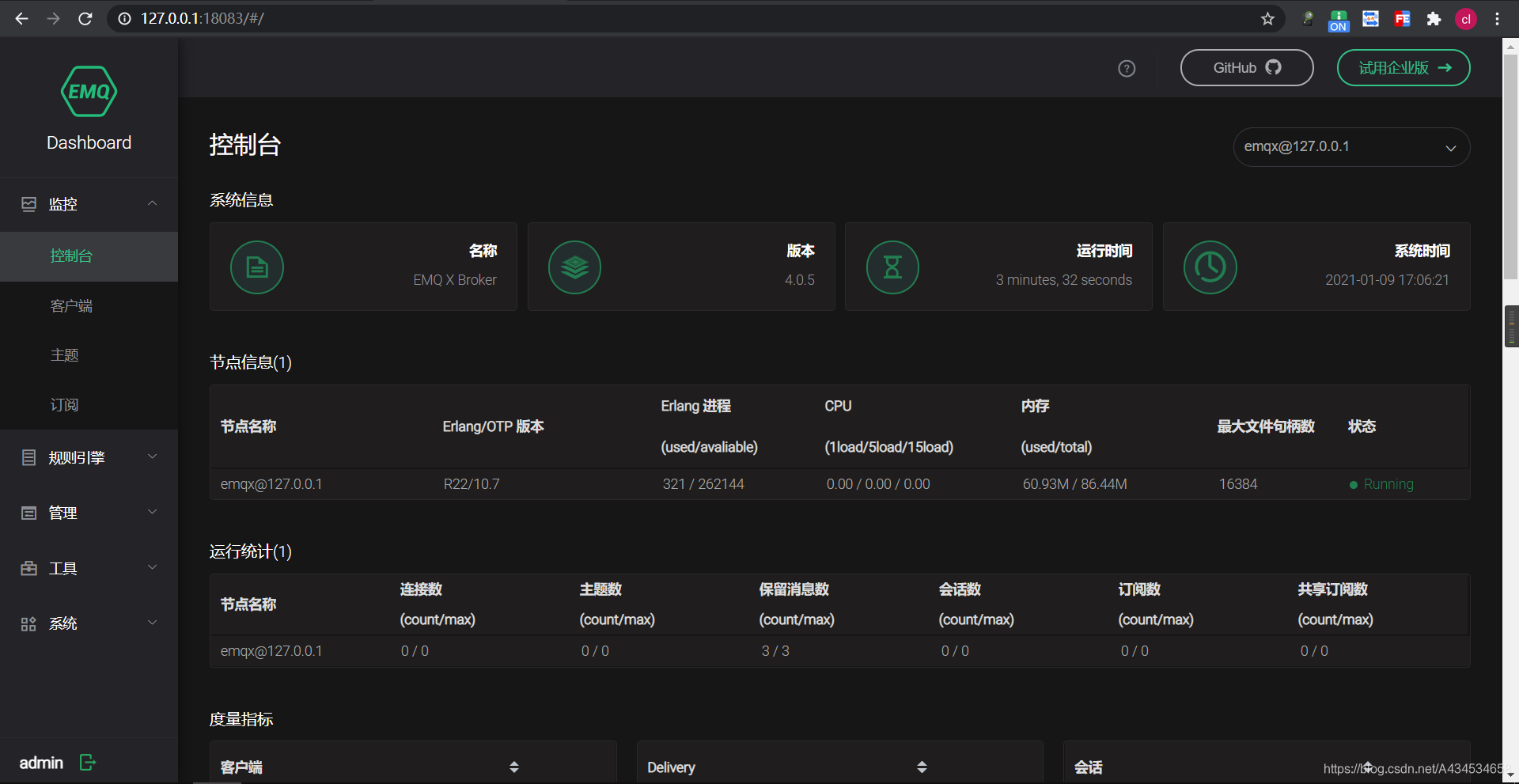Open the browser extensions puzzle icon
Viewport: 1519px width, 784px height.
pos(1434,19)
